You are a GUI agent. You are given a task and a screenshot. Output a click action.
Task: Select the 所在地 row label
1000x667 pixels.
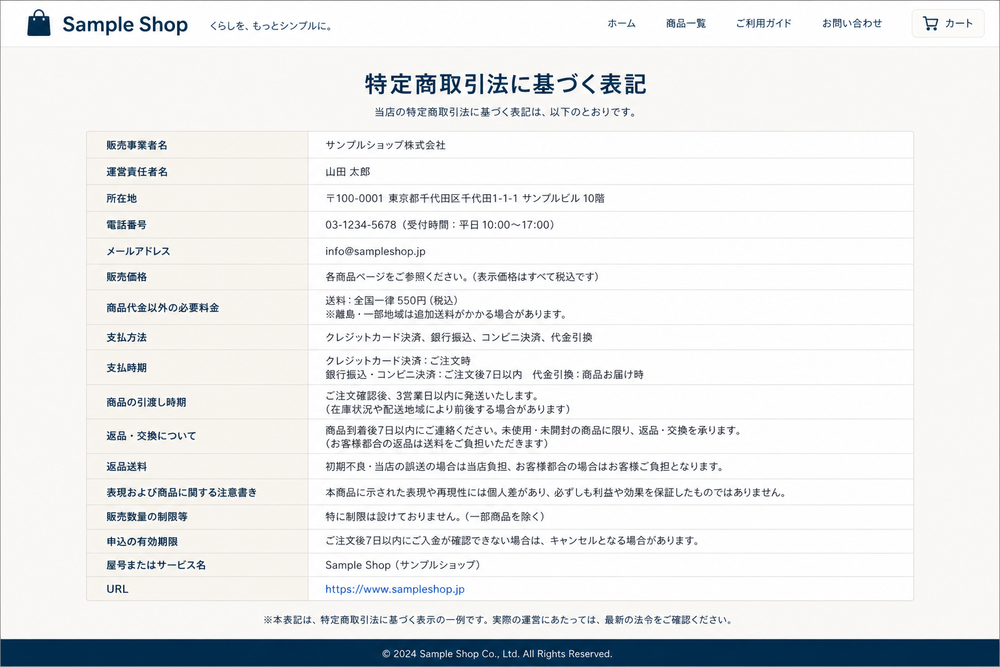click(x=121, y=198)
